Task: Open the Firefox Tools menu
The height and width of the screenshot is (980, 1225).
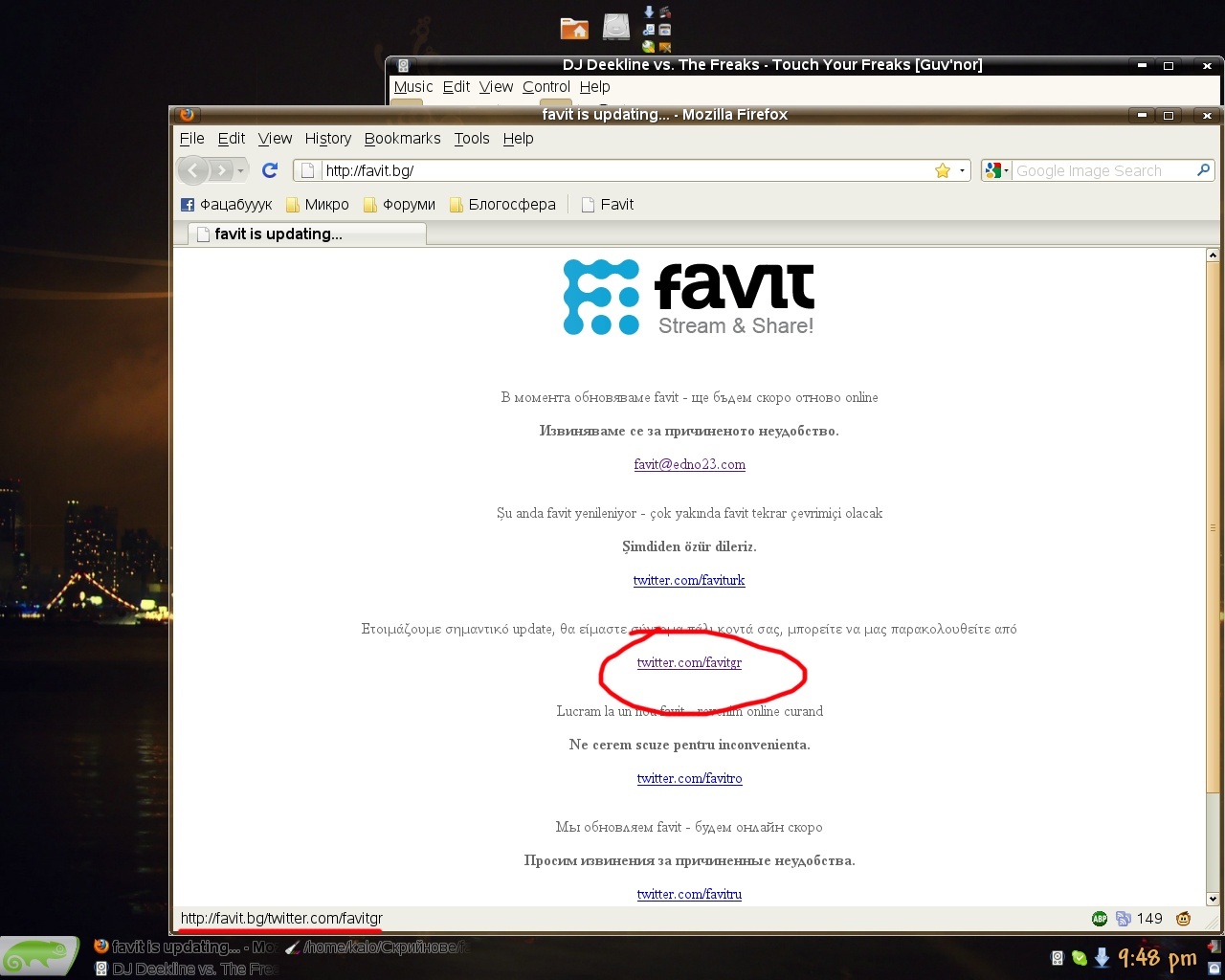Action: 472,138
